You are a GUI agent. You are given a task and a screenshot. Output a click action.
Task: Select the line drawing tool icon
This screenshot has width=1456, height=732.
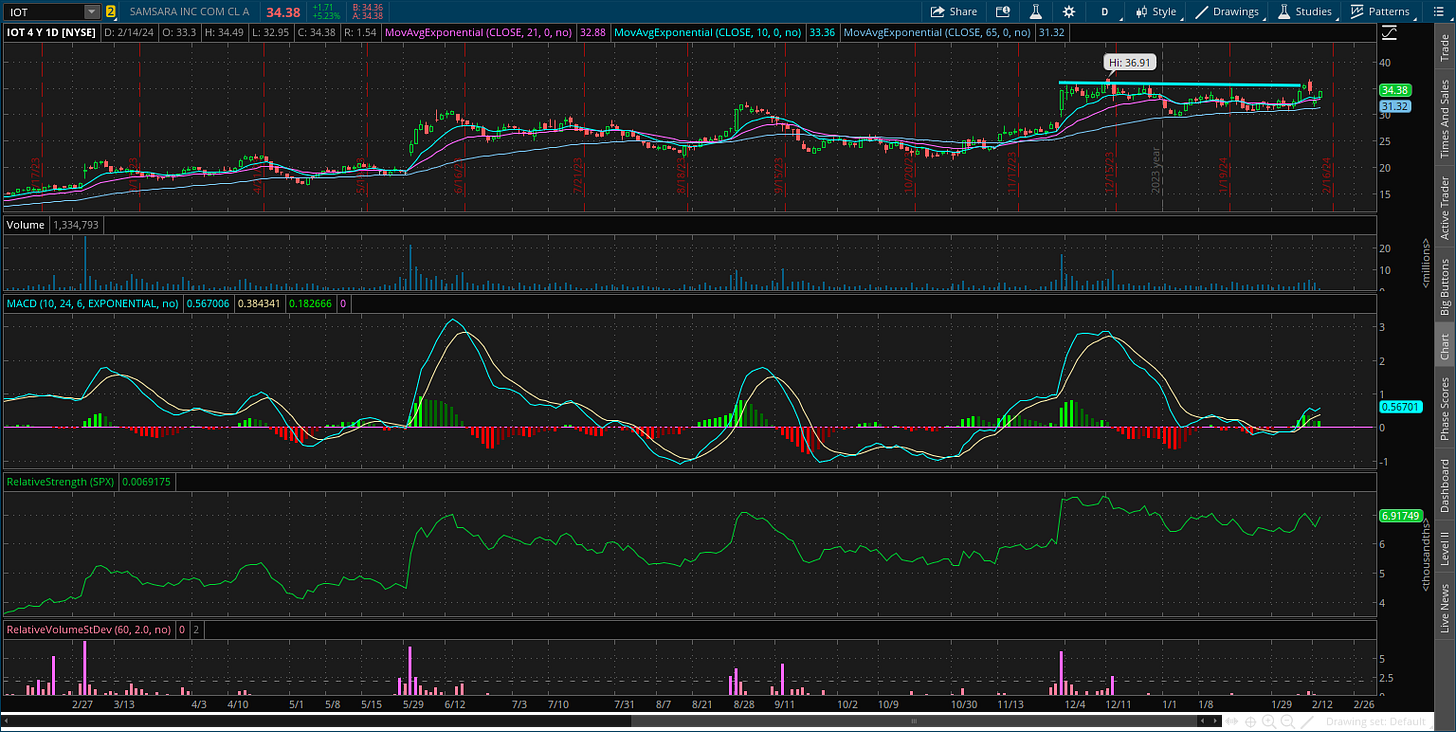click(1306, 721)
